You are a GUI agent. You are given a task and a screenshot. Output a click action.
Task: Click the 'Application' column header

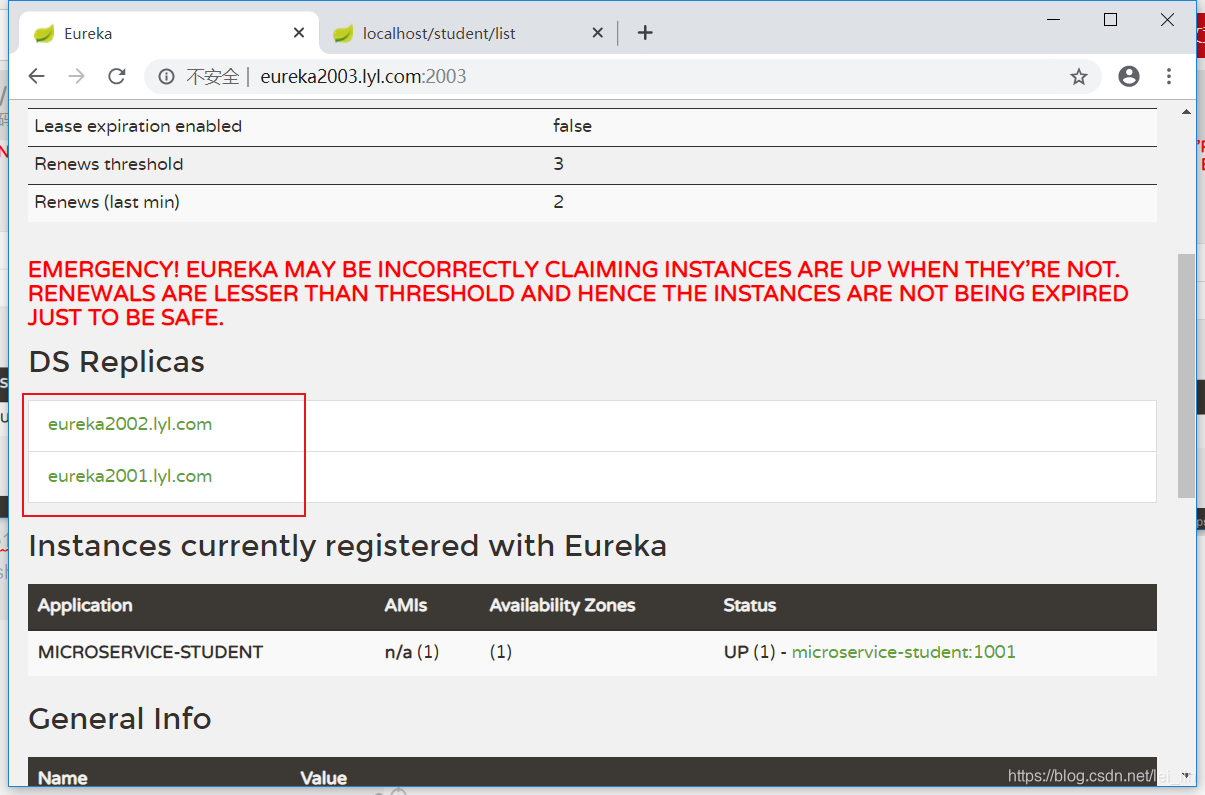coord(85,605)
